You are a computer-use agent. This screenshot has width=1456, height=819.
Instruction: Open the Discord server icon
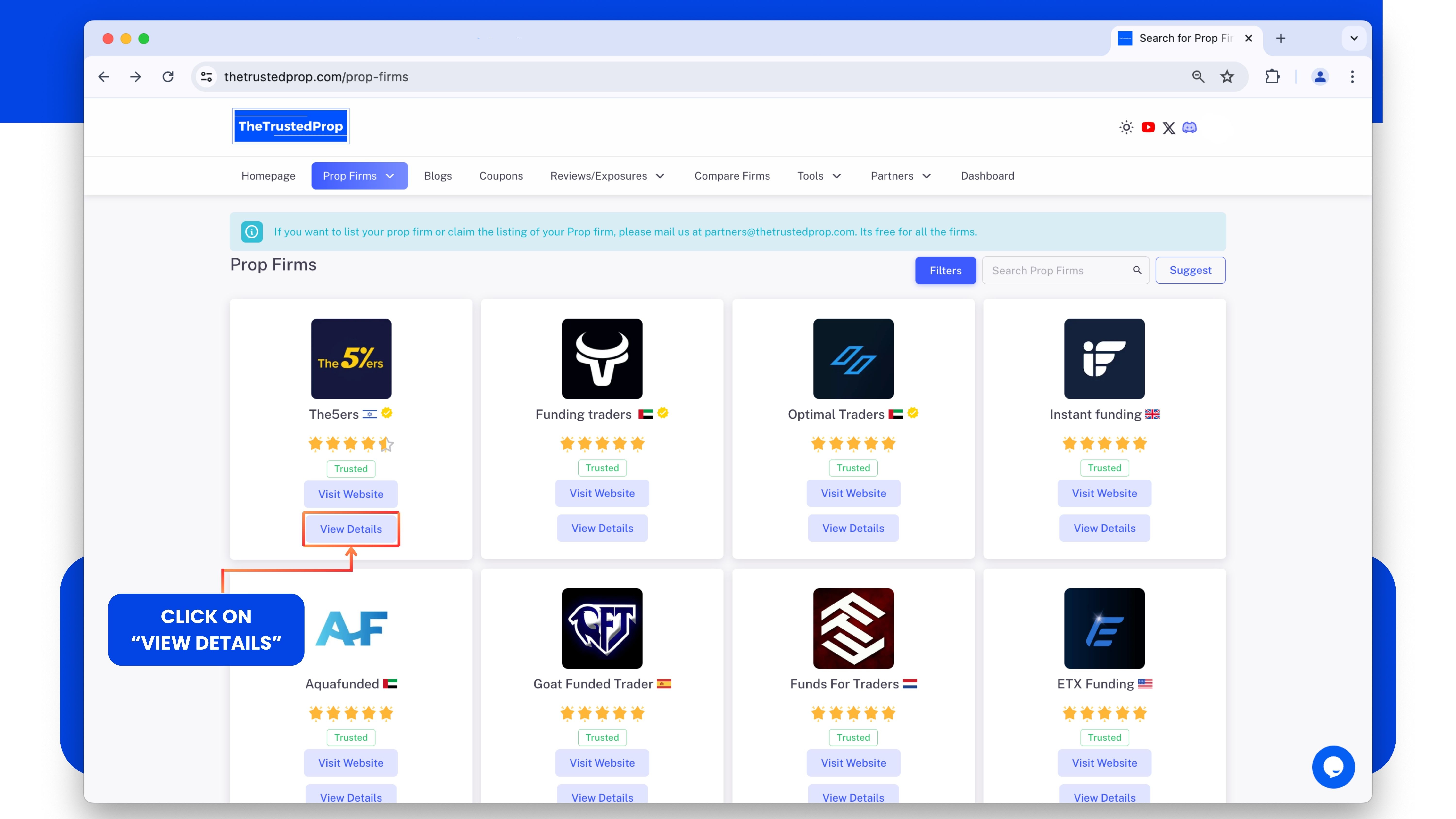pyautogui.click(x=1190, y=128)
